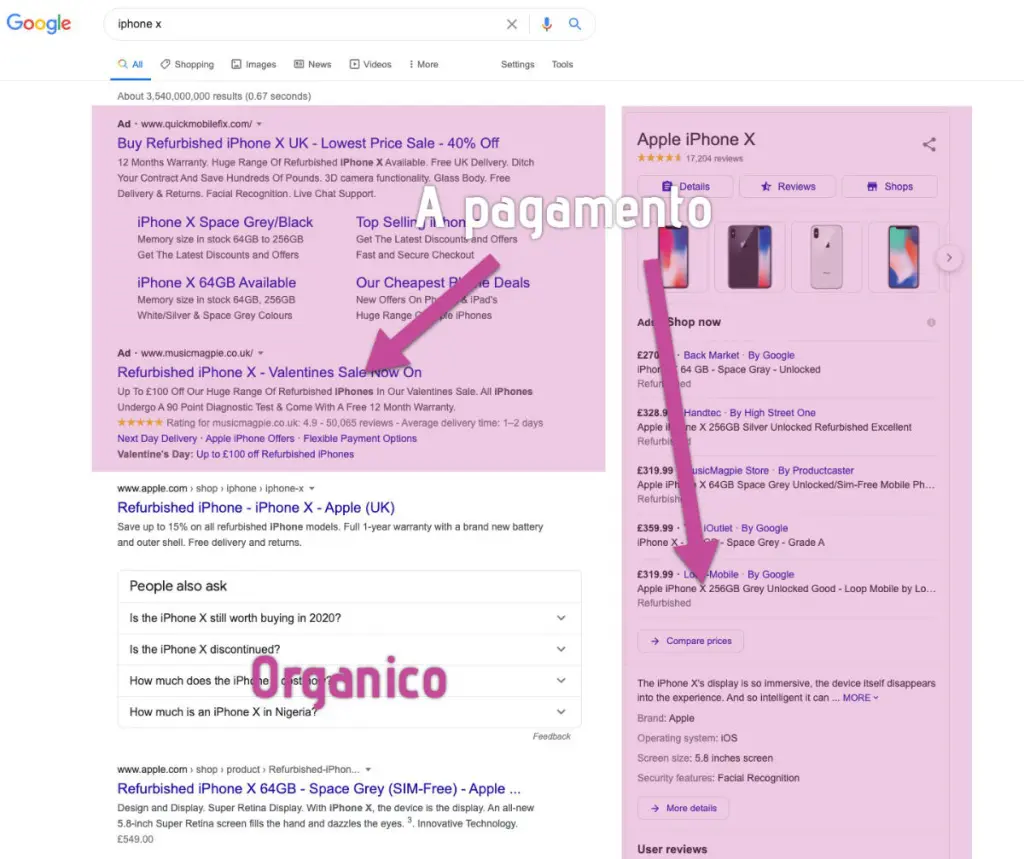Submit search with the magnifier icon

coord(575,24)
